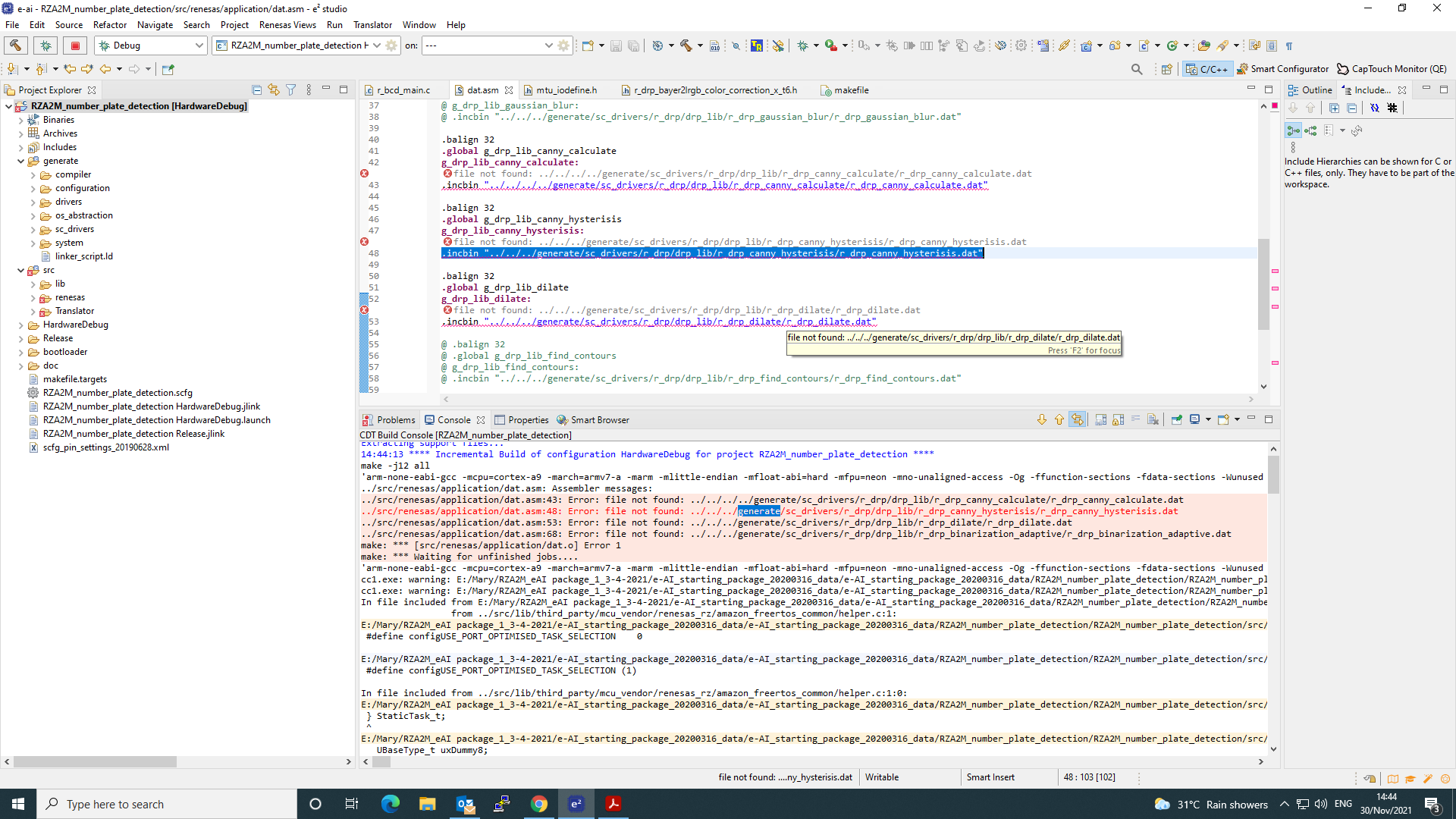
Task: Toggle Pin Console icon
Action: point(1176,420)
